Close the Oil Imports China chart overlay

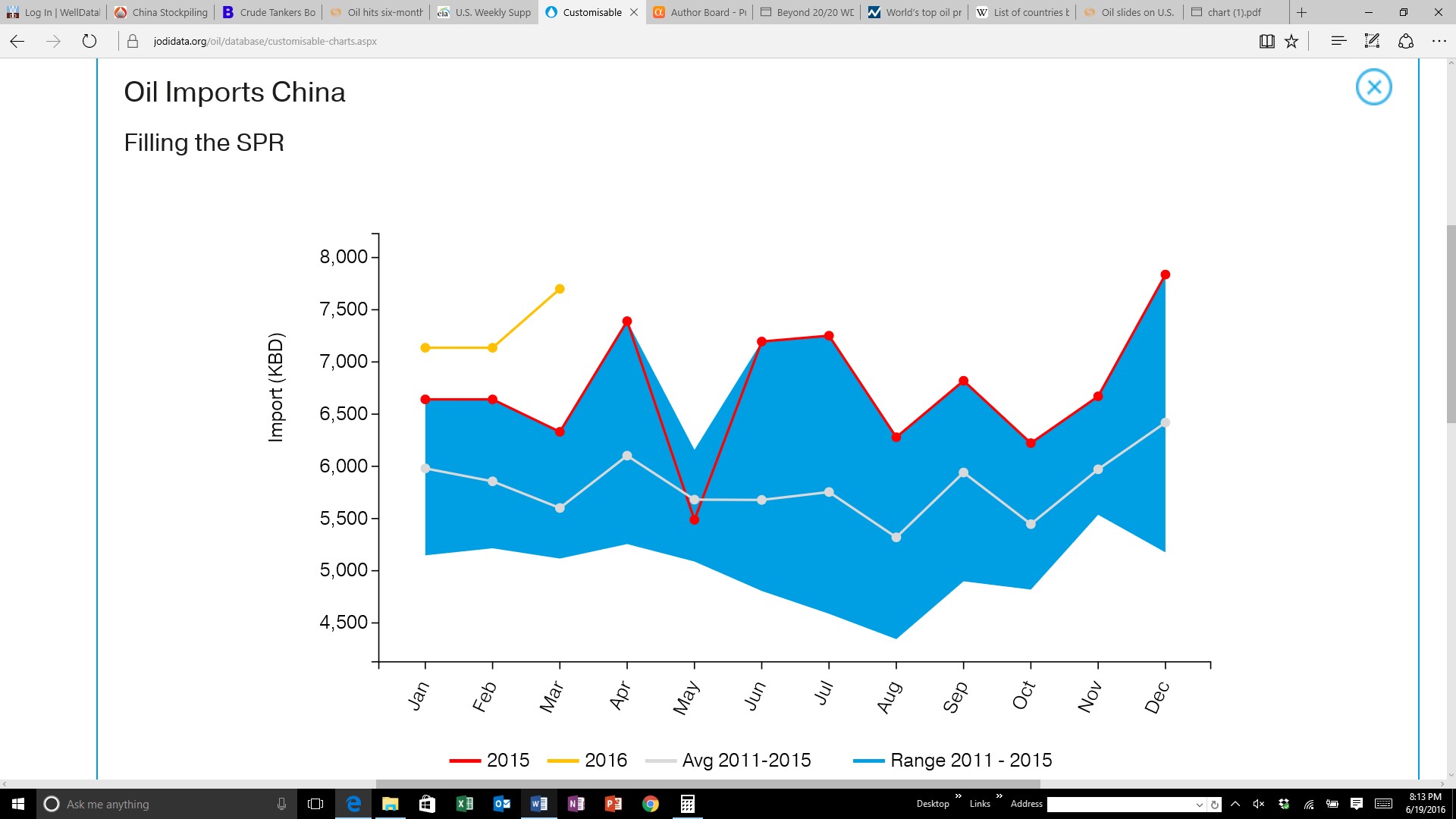1373,87
